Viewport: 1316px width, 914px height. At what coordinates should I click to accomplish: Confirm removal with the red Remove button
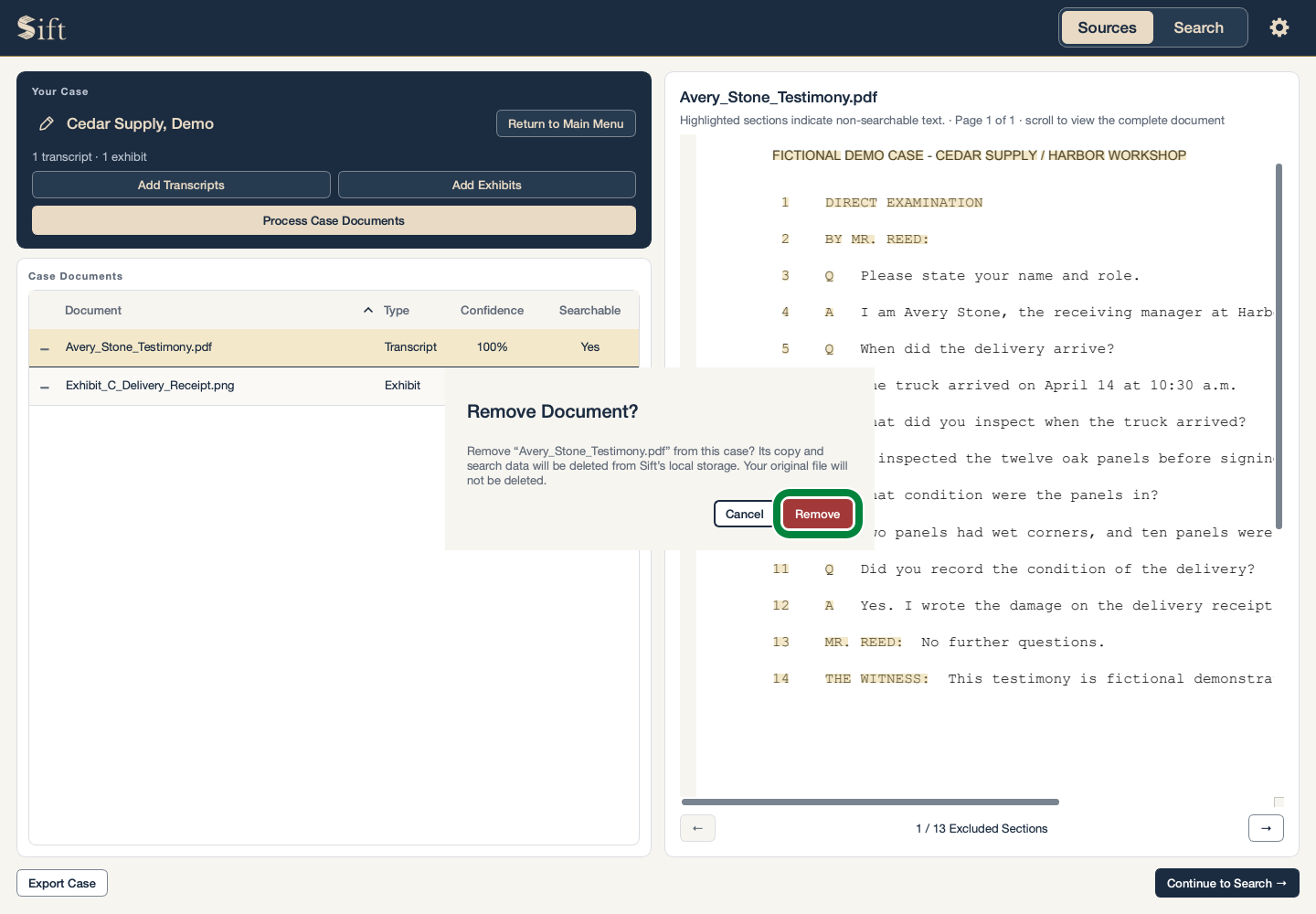[817, 514]
